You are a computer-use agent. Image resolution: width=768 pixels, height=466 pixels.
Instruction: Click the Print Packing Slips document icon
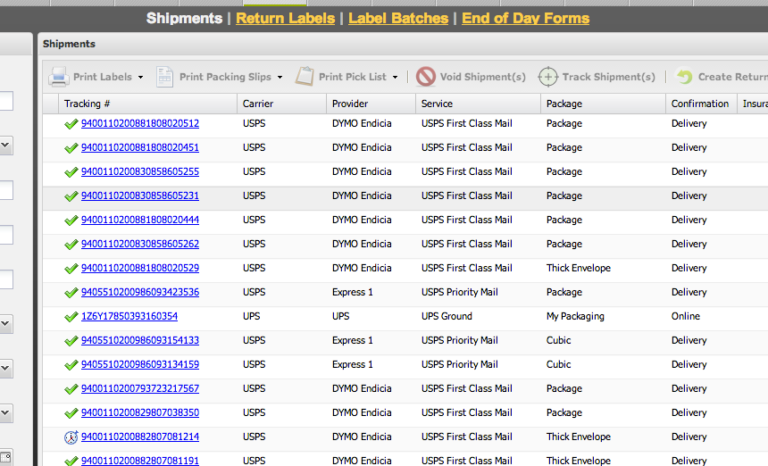pos(164,77)
